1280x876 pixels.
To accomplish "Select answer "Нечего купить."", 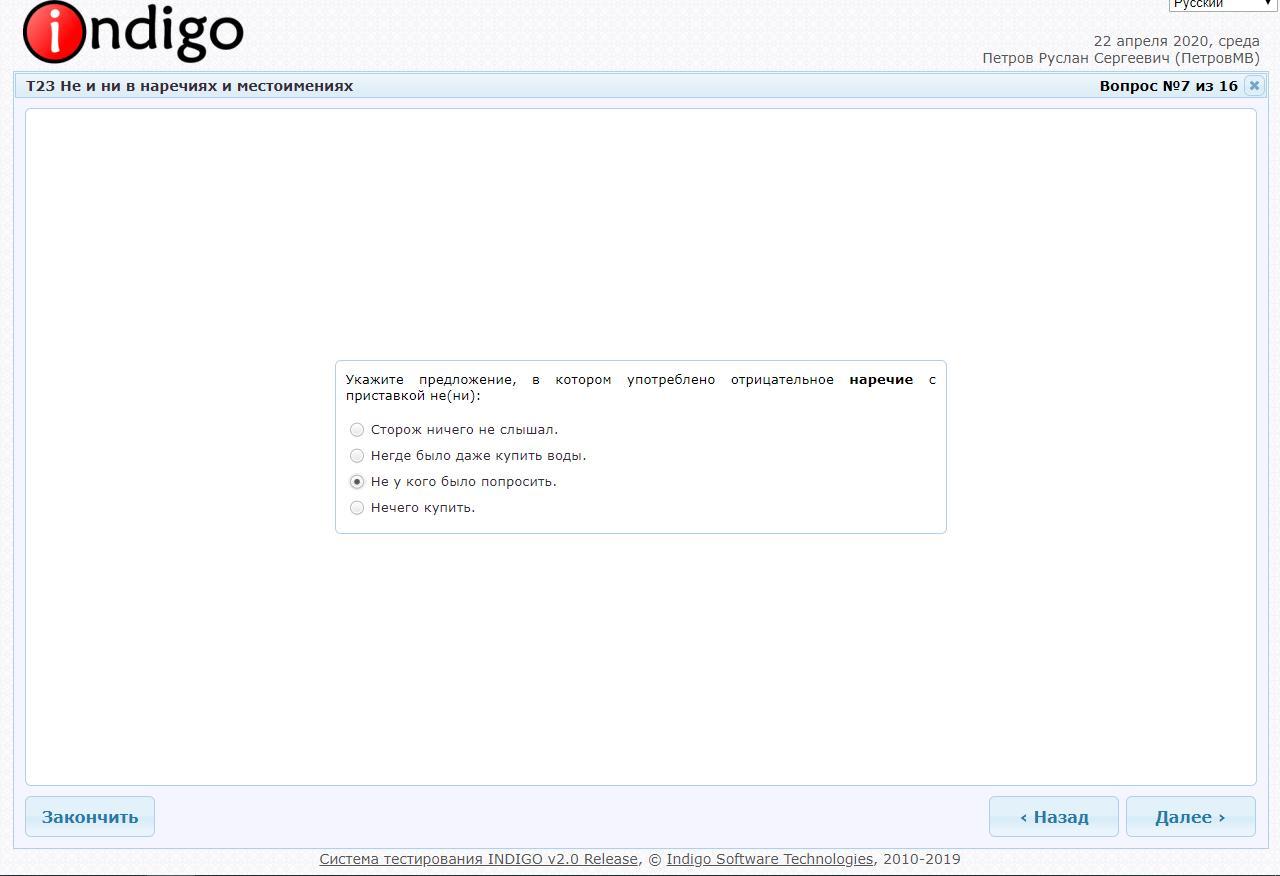I will tap(356, 508).
